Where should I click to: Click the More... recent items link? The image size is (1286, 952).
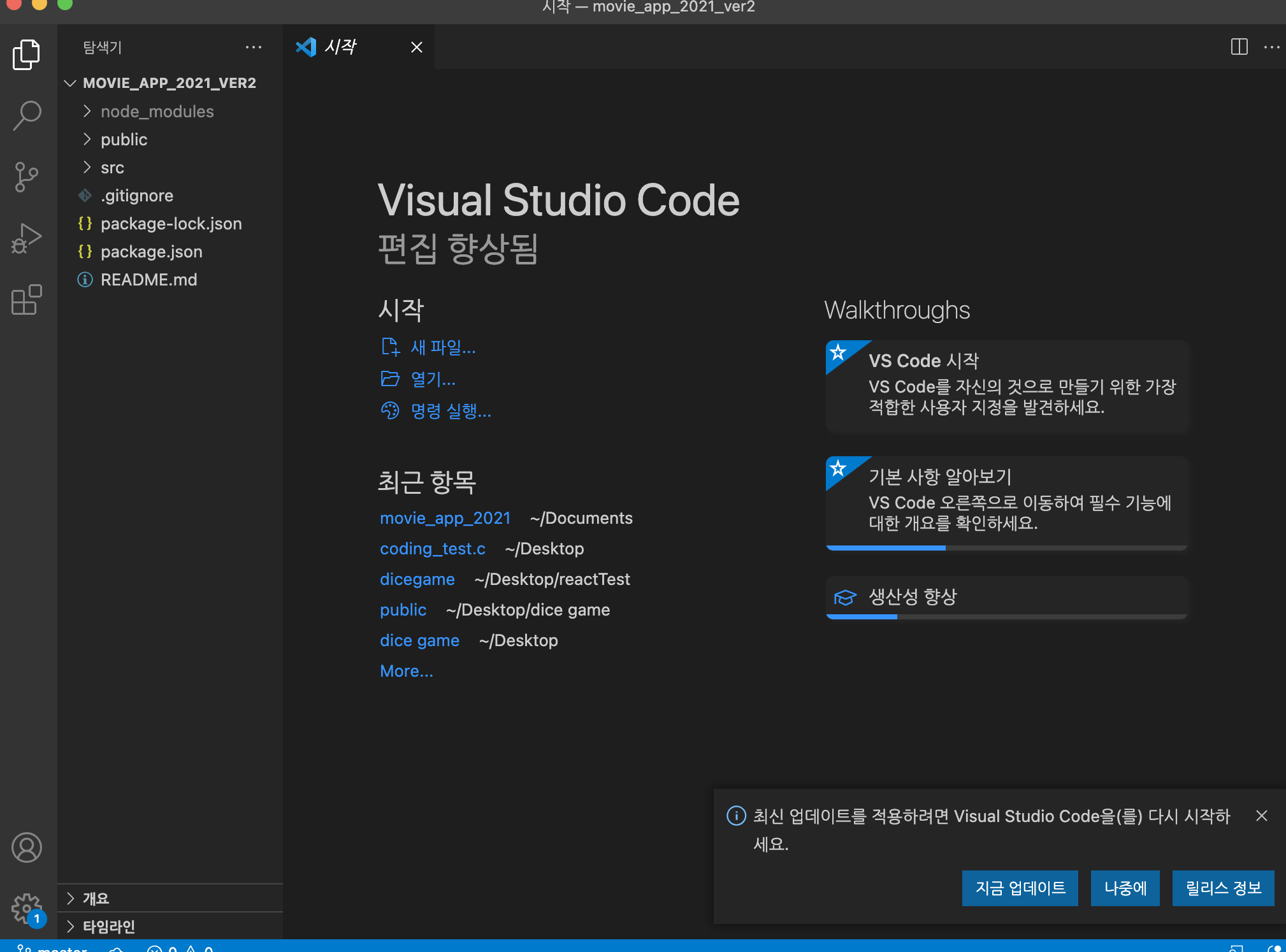click(407, 671)
